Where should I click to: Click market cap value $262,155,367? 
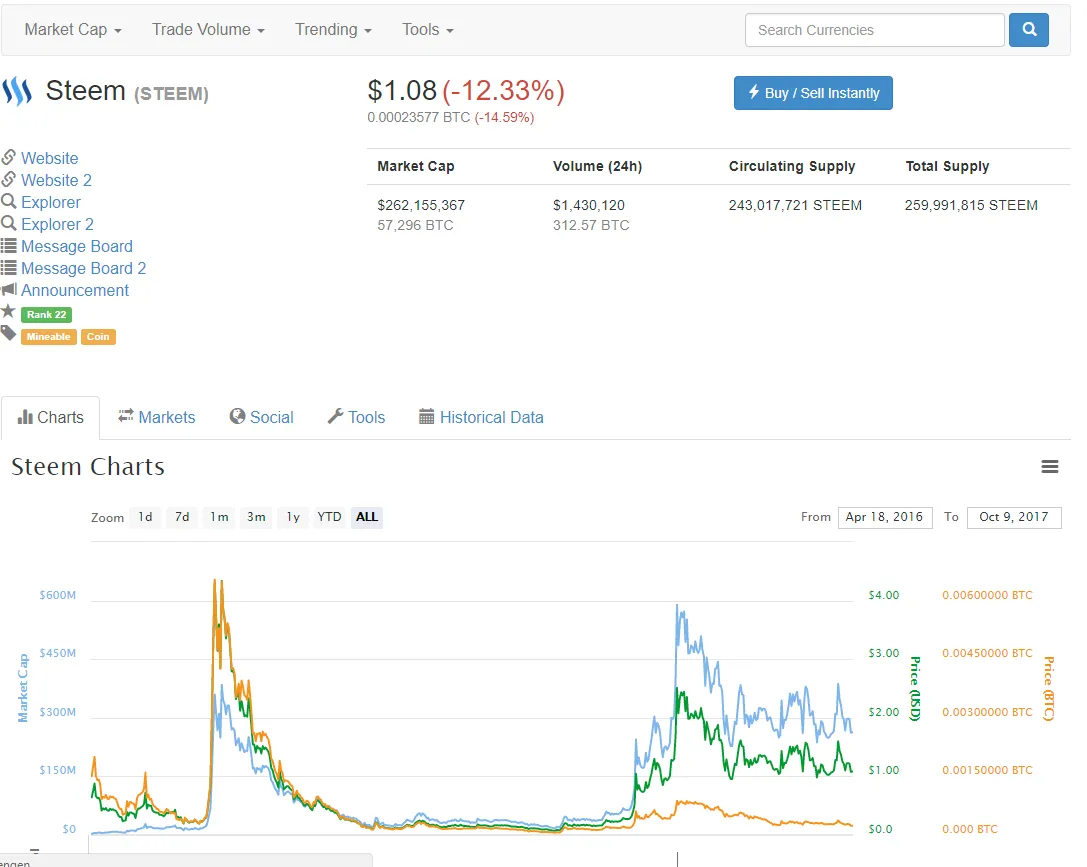(x=421, y=205)
